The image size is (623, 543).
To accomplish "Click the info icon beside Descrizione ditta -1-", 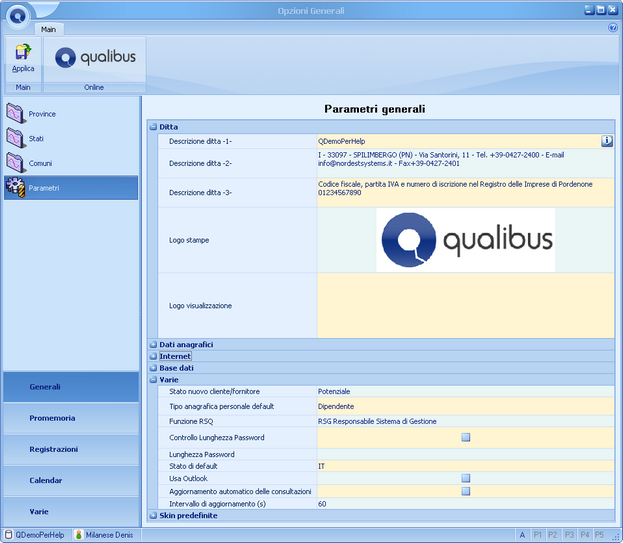I will 607,141.
